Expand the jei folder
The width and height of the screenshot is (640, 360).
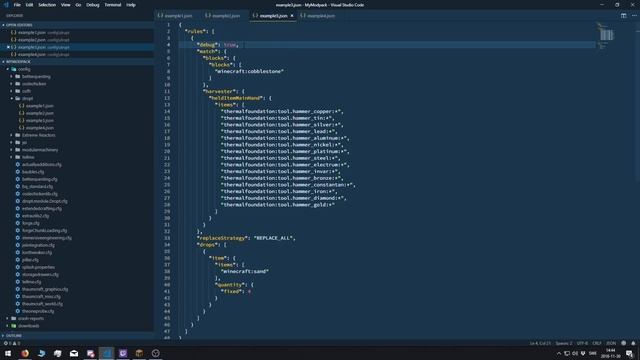tap(12, 142)
